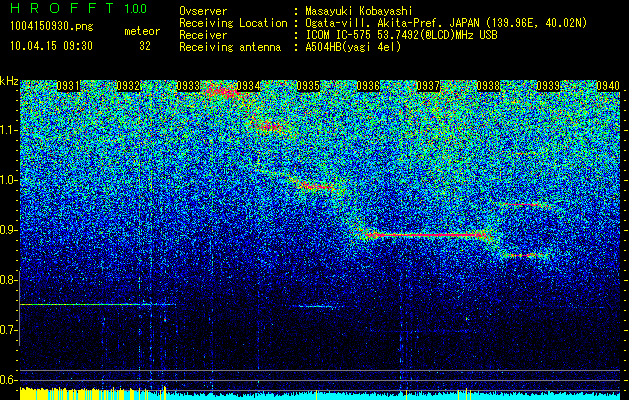
Task: Click the 0.8 frequency axis label
Action: click(x=8, y=280)
